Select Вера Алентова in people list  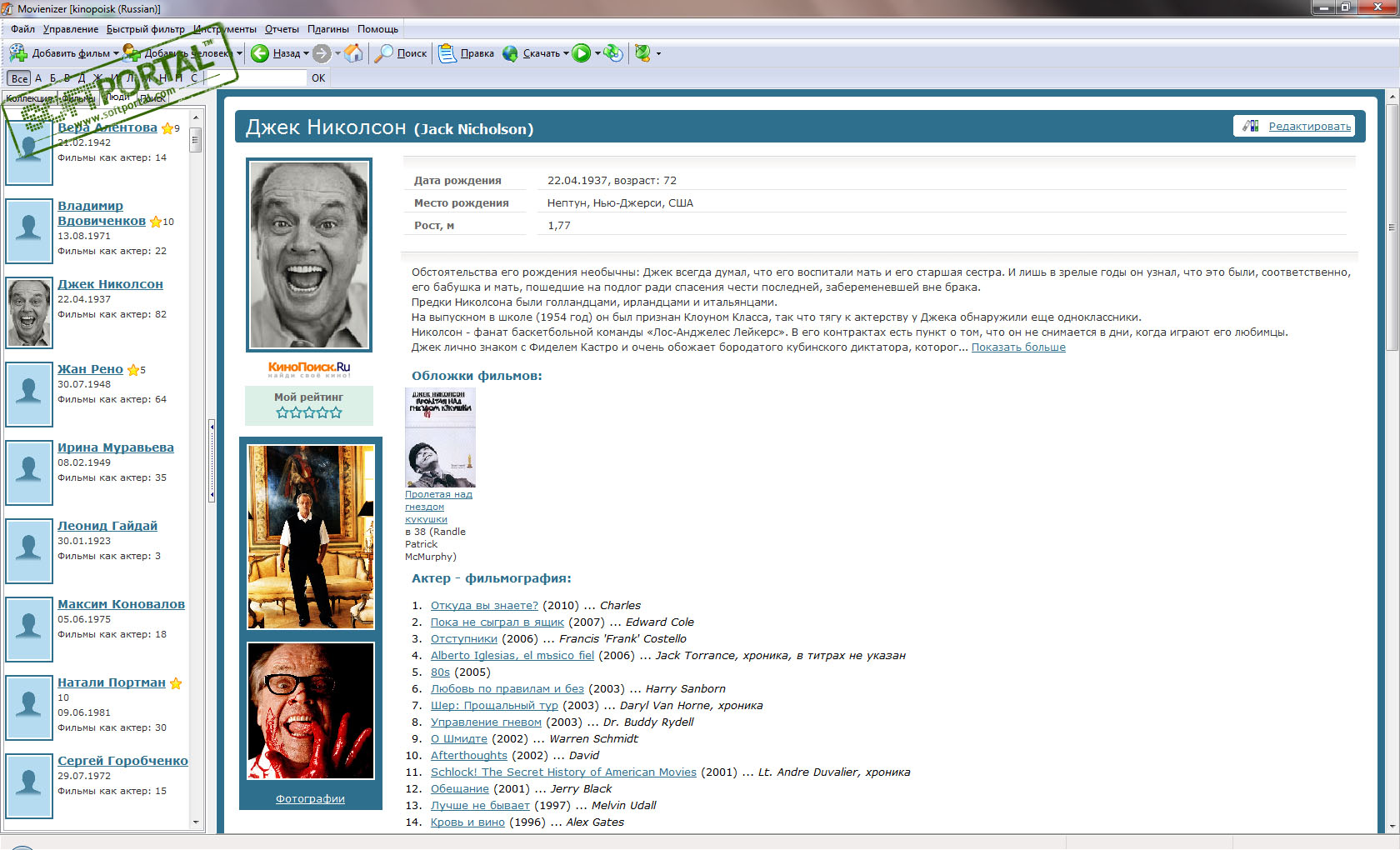coord(107,127)
